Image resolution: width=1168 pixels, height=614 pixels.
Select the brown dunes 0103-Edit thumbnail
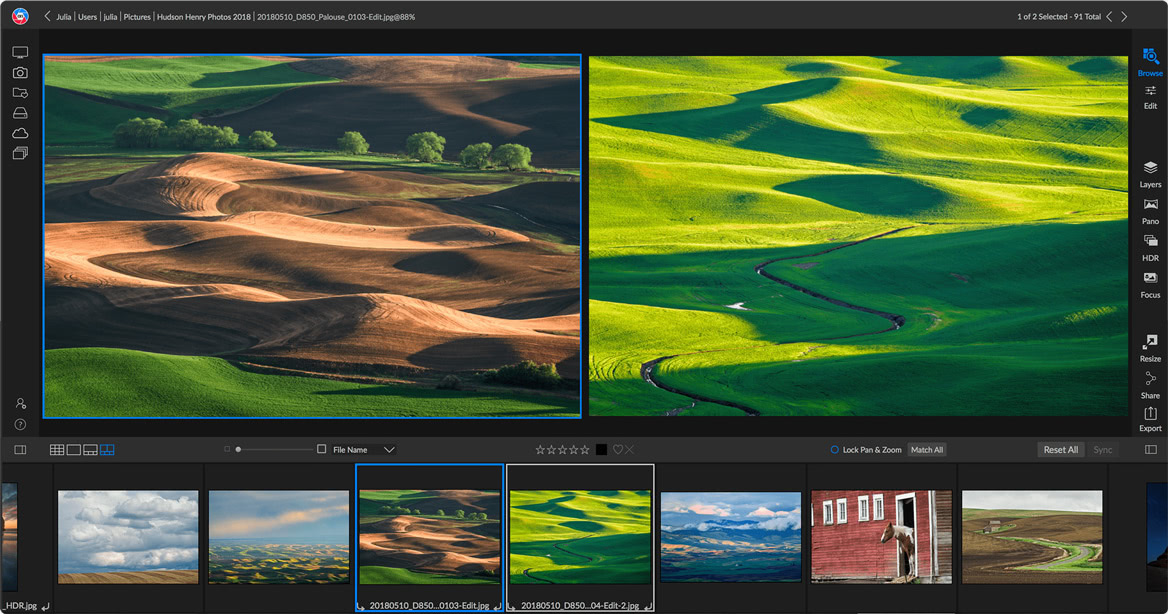pyautogui.click(x=430, y=537)
